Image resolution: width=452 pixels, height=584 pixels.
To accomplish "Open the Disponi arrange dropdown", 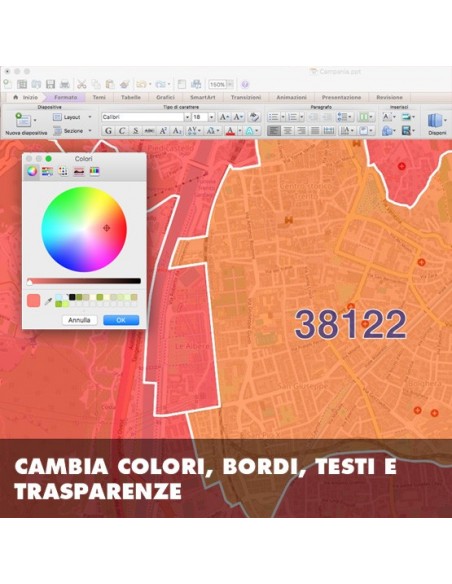I will [x=437, y=124].
